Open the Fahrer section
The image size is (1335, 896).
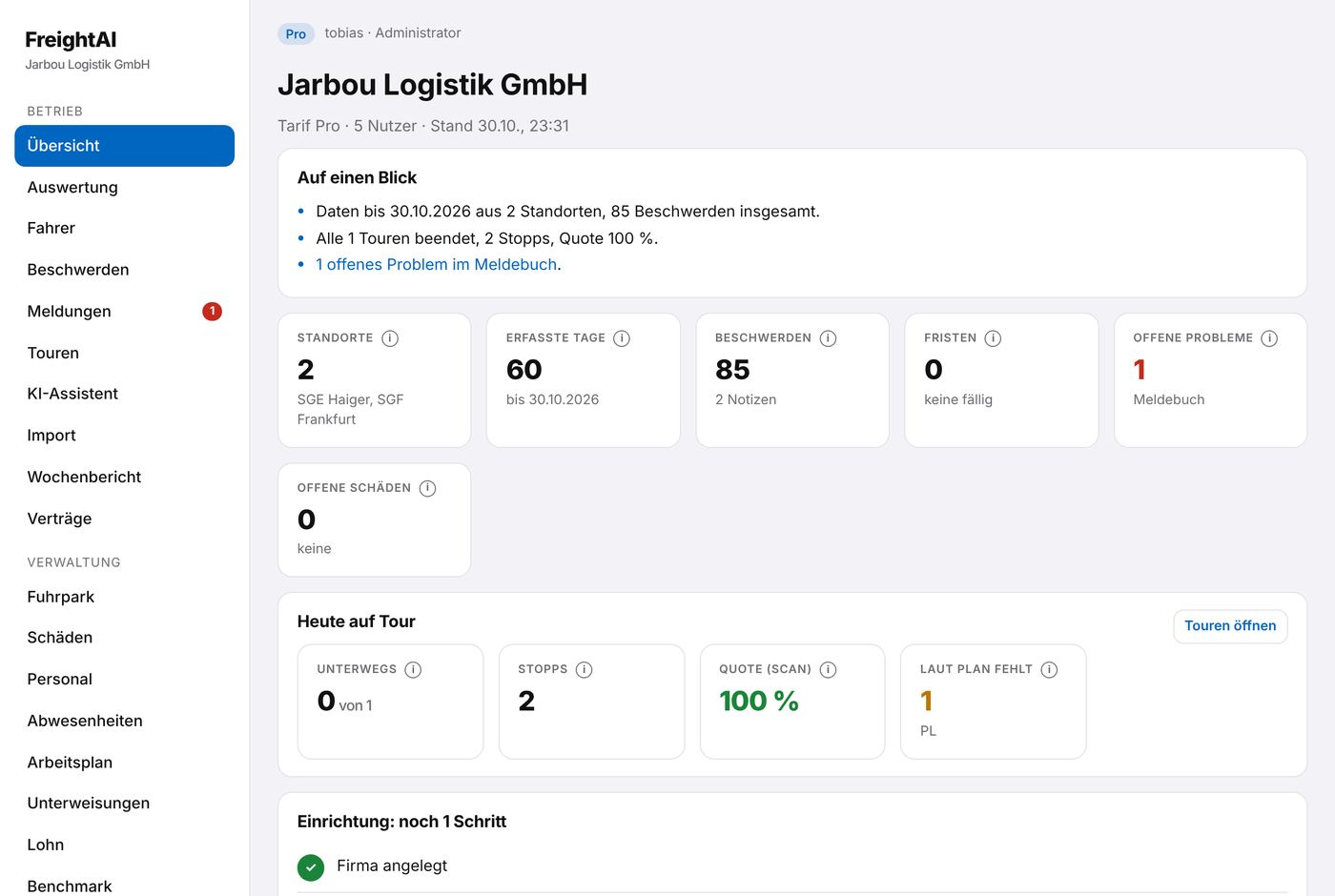(125, 228)
